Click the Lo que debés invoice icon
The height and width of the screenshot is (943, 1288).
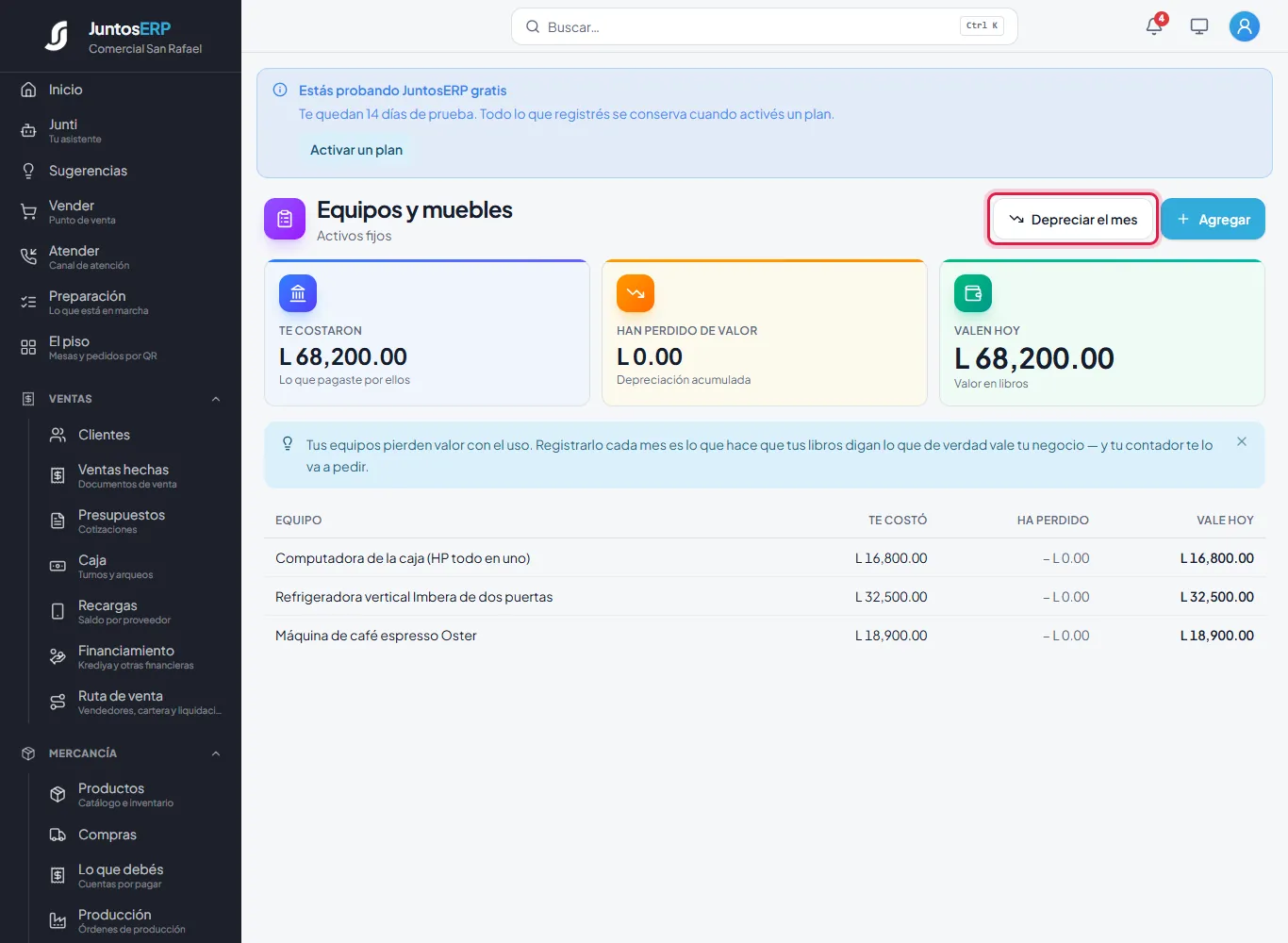click(58, 876)
